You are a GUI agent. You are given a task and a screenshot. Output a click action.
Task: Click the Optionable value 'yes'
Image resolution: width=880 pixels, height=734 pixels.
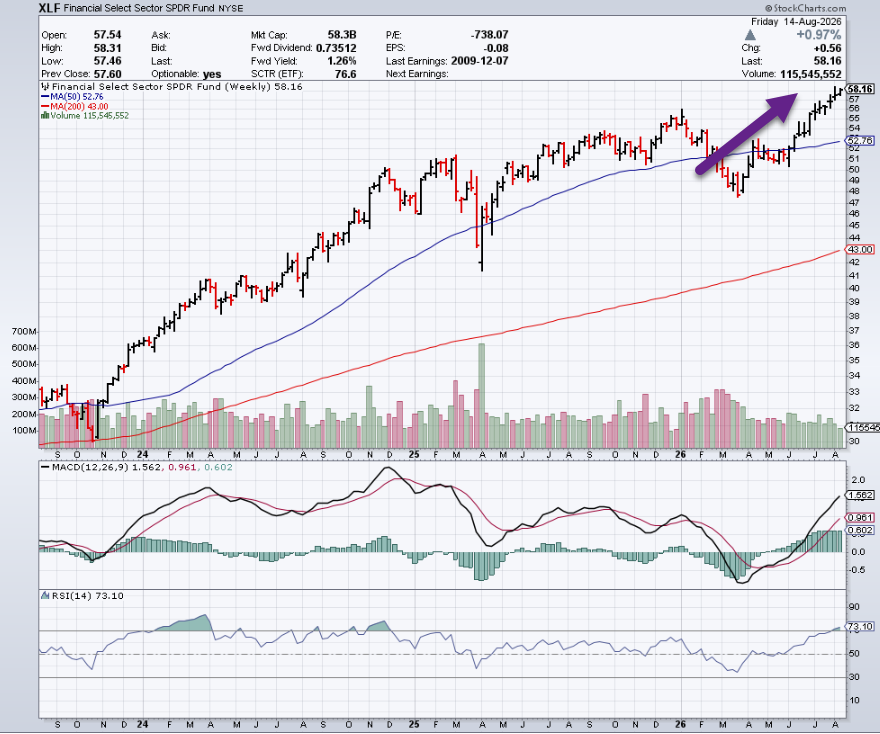(212, 74)
